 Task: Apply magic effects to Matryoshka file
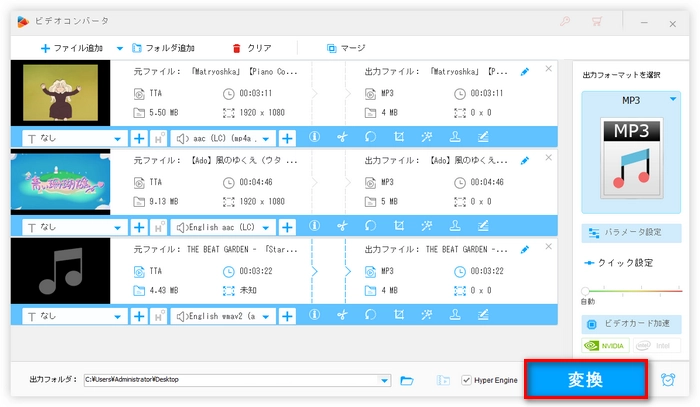(427, 137)
